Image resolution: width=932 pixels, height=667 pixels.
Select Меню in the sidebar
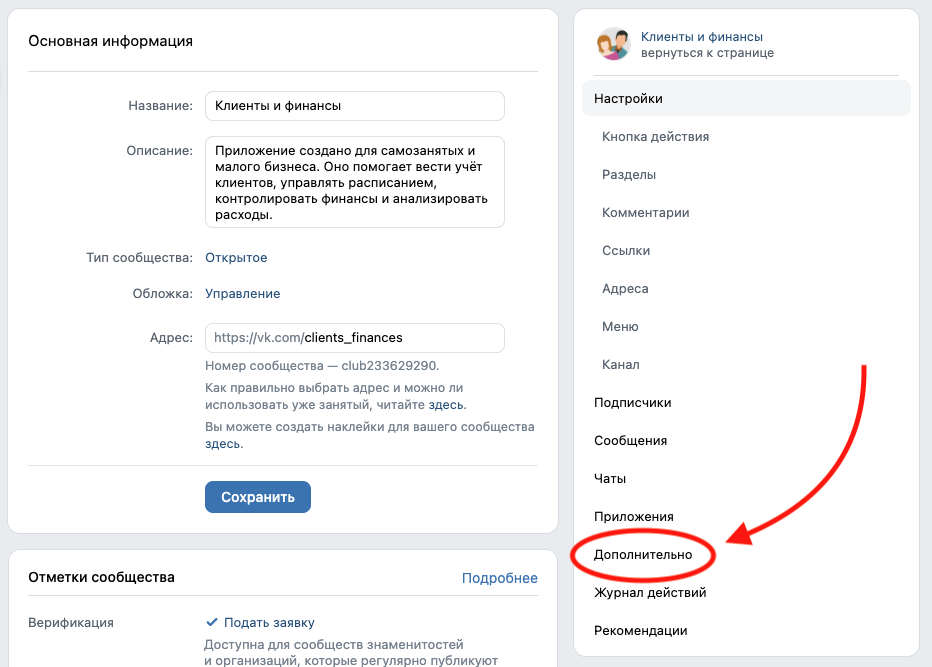(621, 326)
